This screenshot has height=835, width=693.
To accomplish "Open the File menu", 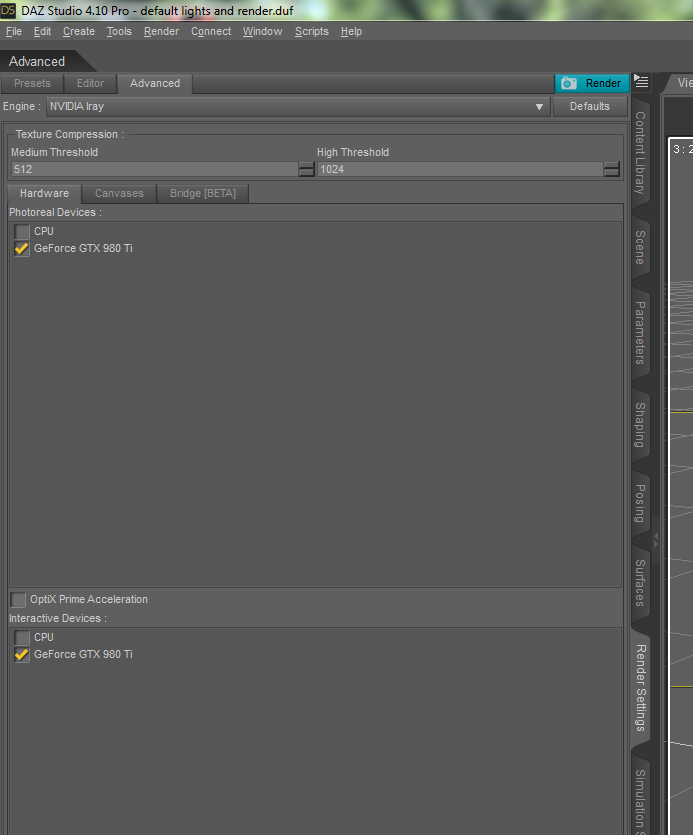I will pyautogui.click(x=14, y=31).
